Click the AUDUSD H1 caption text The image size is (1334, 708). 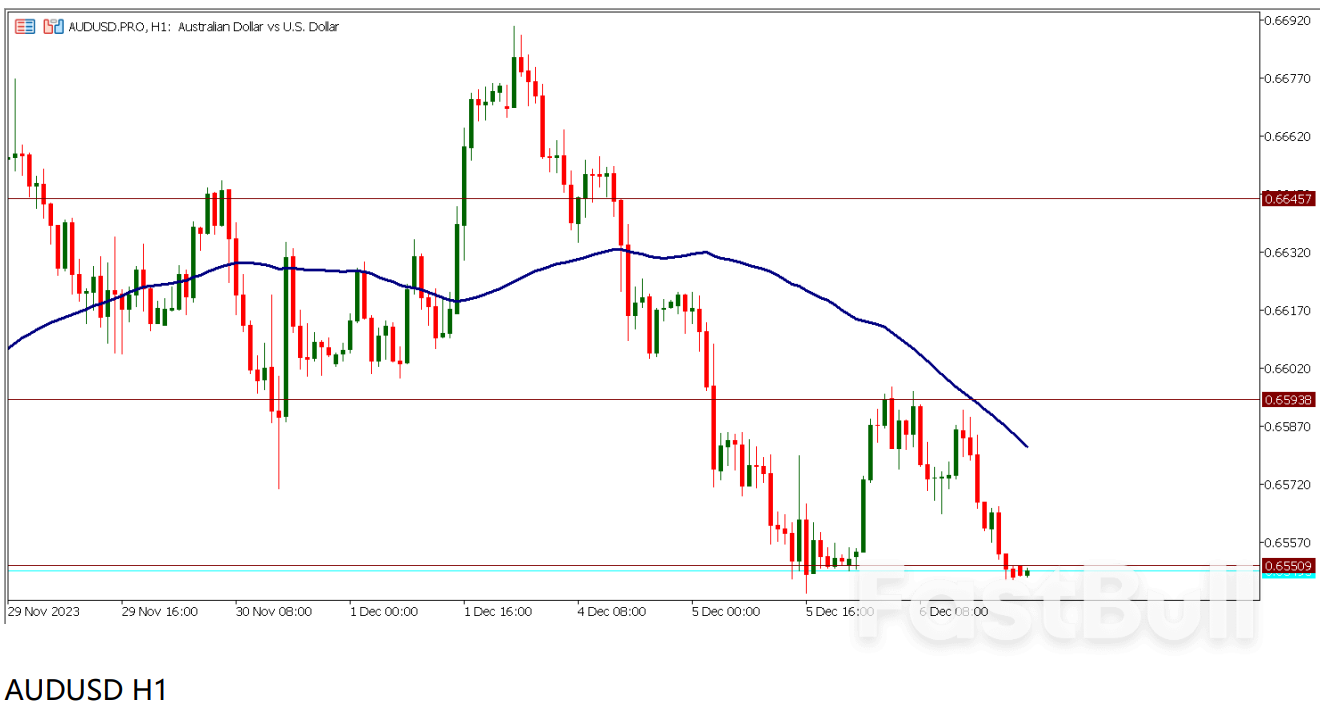point(86,689)
